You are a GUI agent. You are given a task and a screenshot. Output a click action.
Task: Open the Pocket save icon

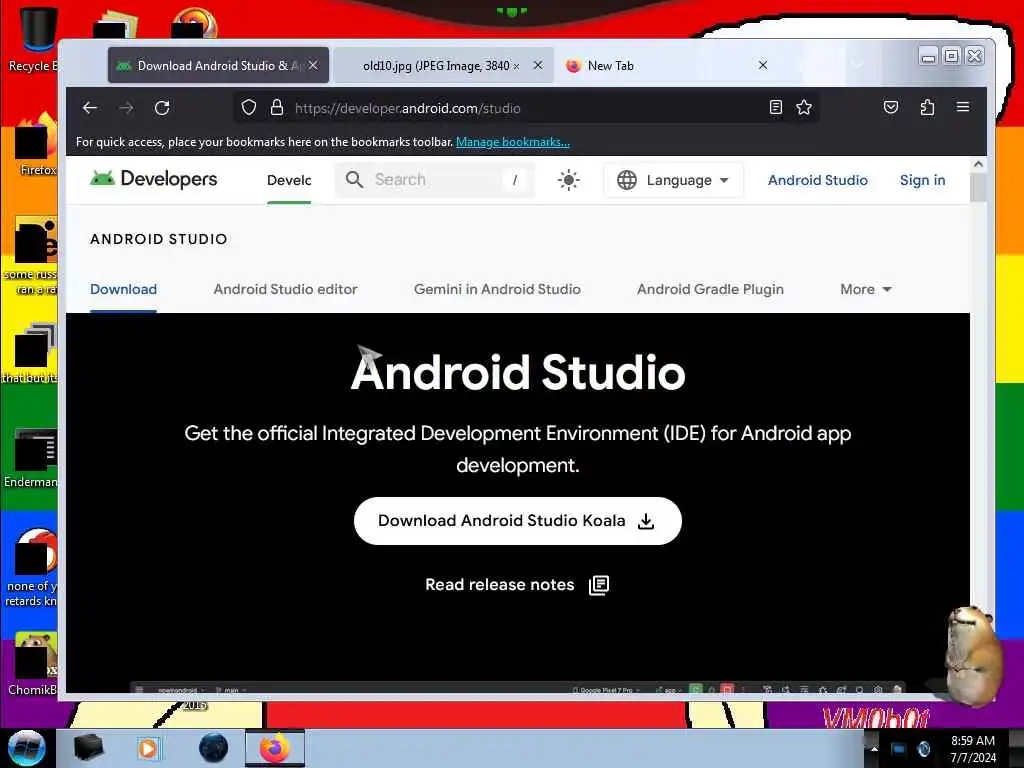click(891, 108)
